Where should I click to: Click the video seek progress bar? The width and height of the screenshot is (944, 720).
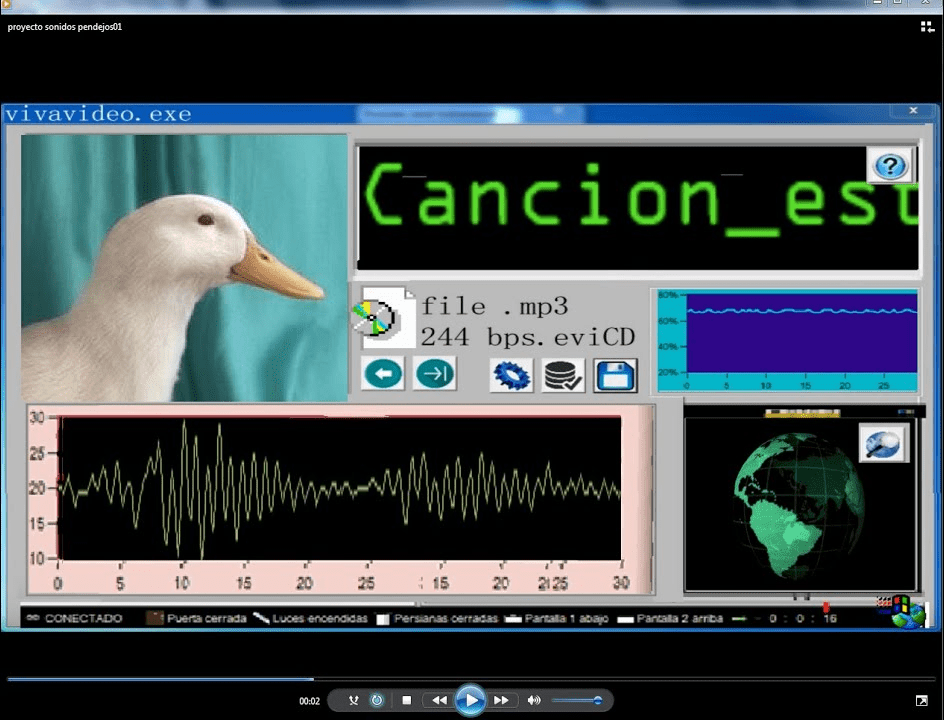[471, 679]
